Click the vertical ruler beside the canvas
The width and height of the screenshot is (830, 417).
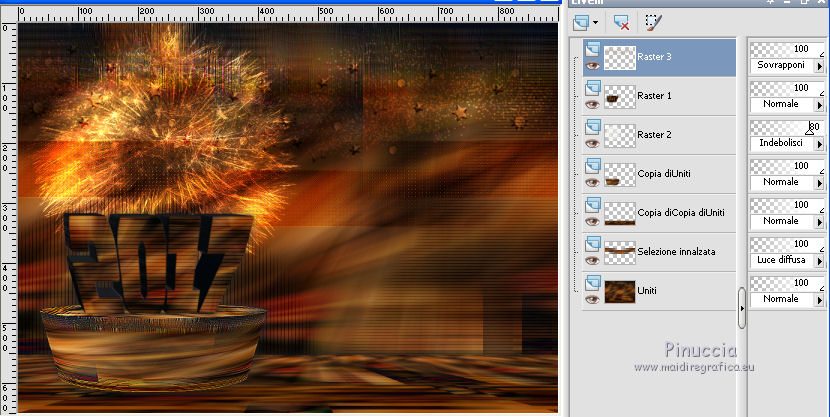click(x=8, y=217)
